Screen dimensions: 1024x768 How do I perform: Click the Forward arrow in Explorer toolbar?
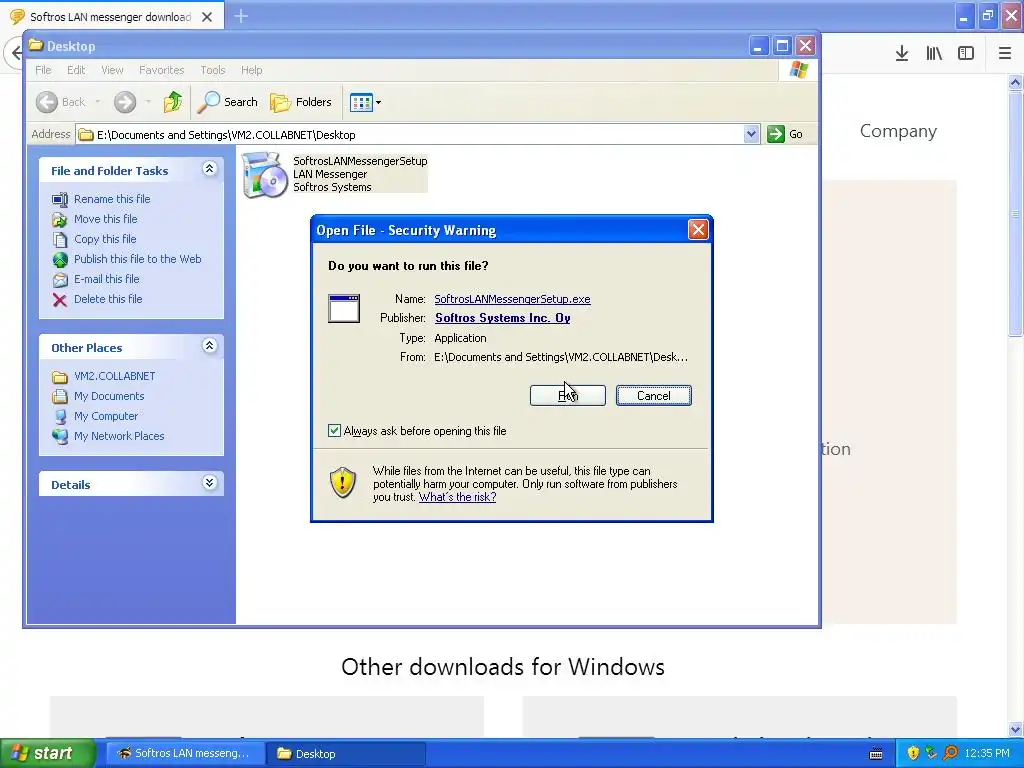point(125,102)
